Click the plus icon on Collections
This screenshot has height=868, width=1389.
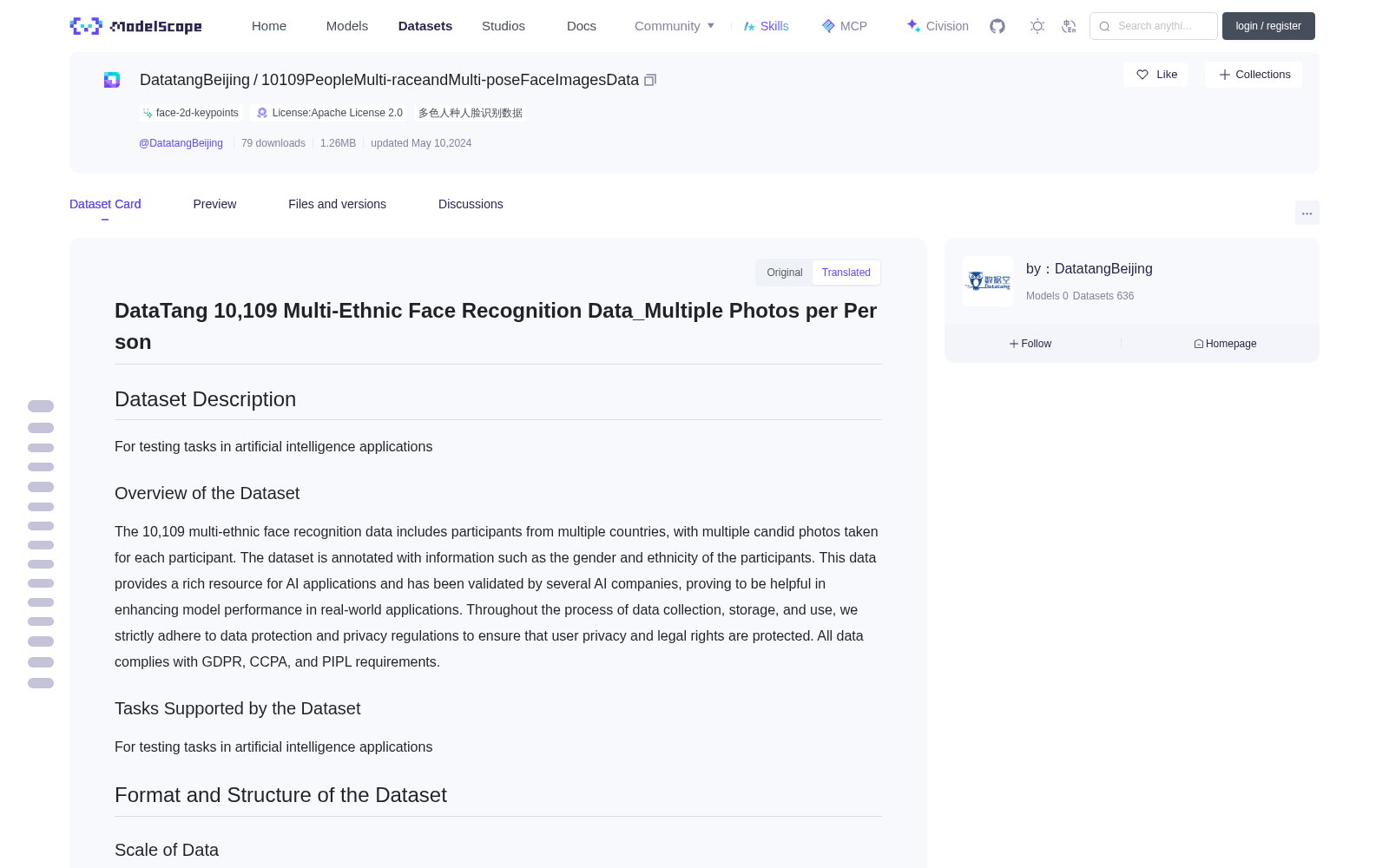[1225, 75]
